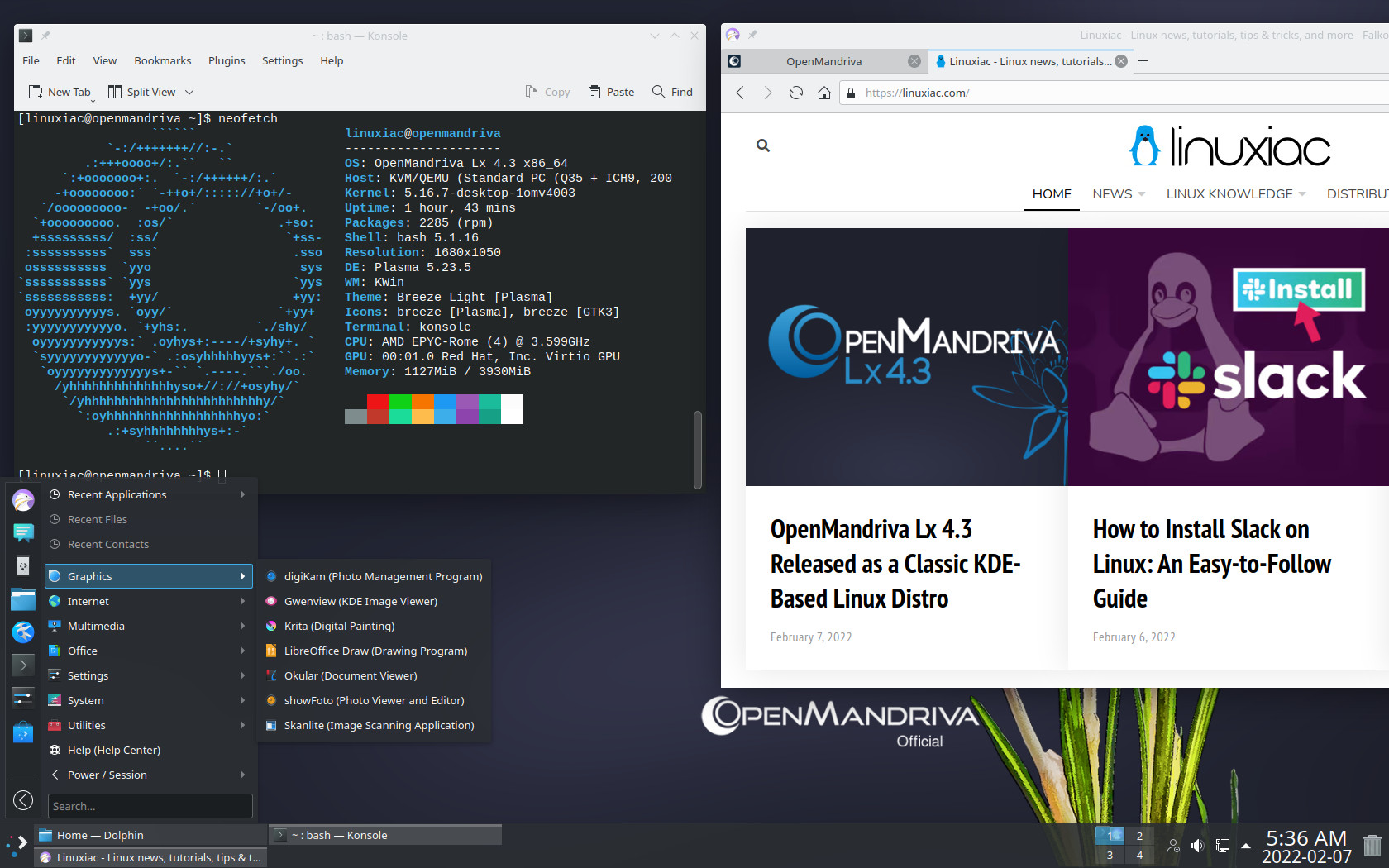1389x868 pixels.
Task: Click the linuxiac.com address bar
Action: pyautogui.click(x=1116, y=93)
